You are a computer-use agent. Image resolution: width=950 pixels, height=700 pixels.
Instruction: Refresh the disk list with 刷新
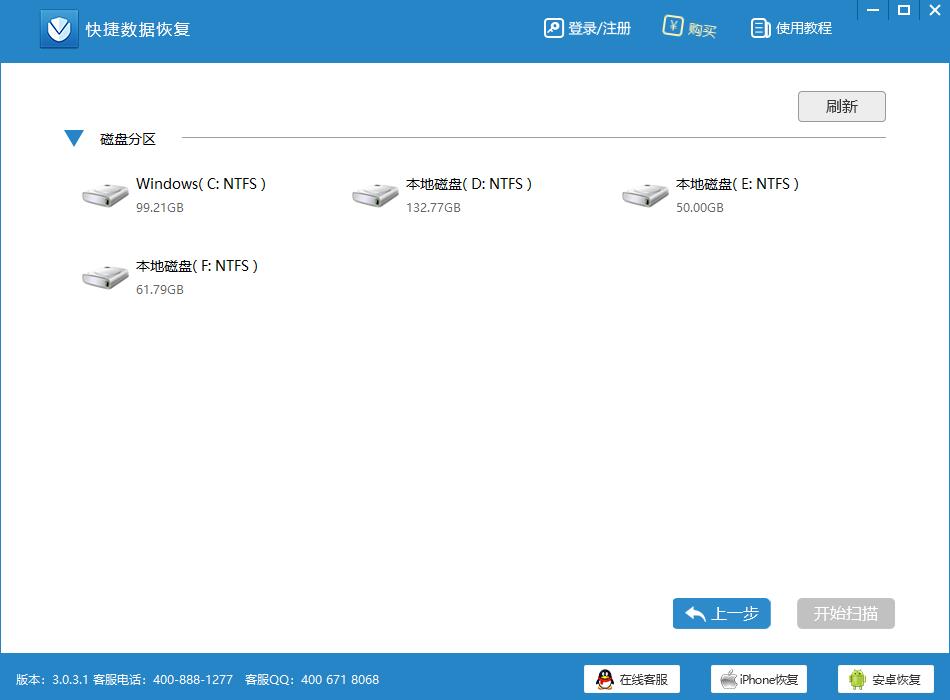[x=842, y=107]
